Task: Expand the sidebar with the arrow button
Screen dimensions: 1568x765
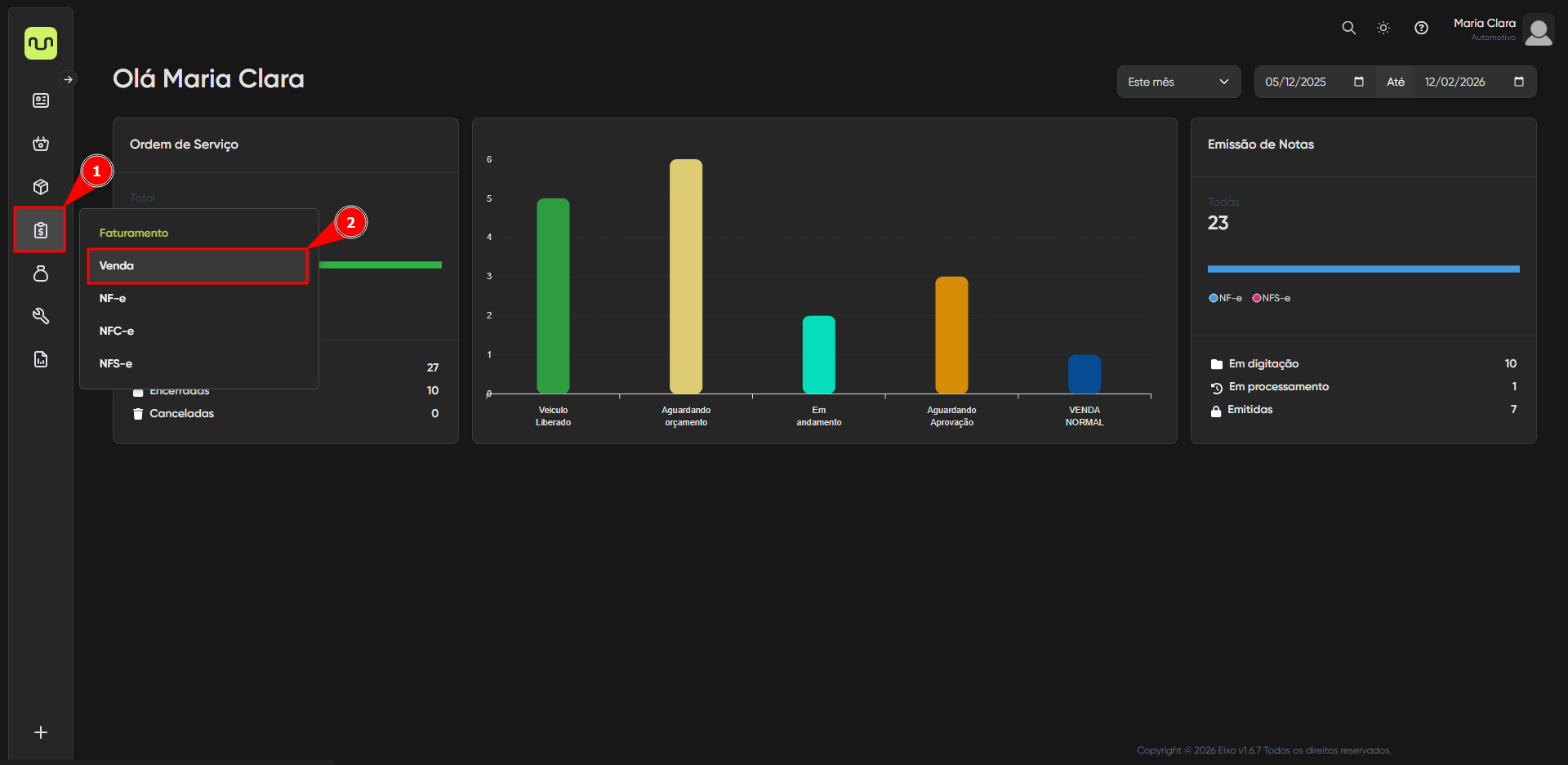Action: [69, 80]
